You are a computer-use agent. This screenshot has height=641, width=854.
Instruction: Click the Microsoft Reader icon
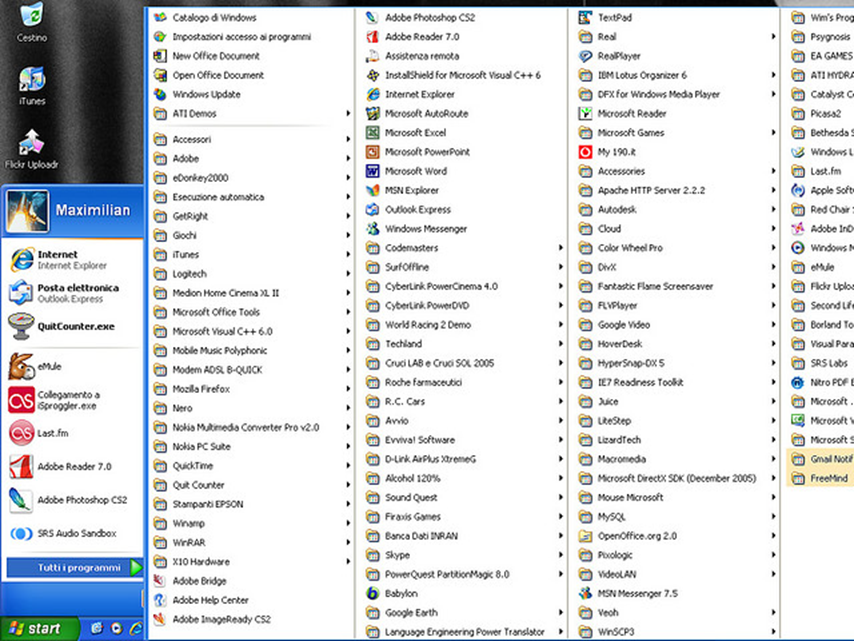point(585,113)
